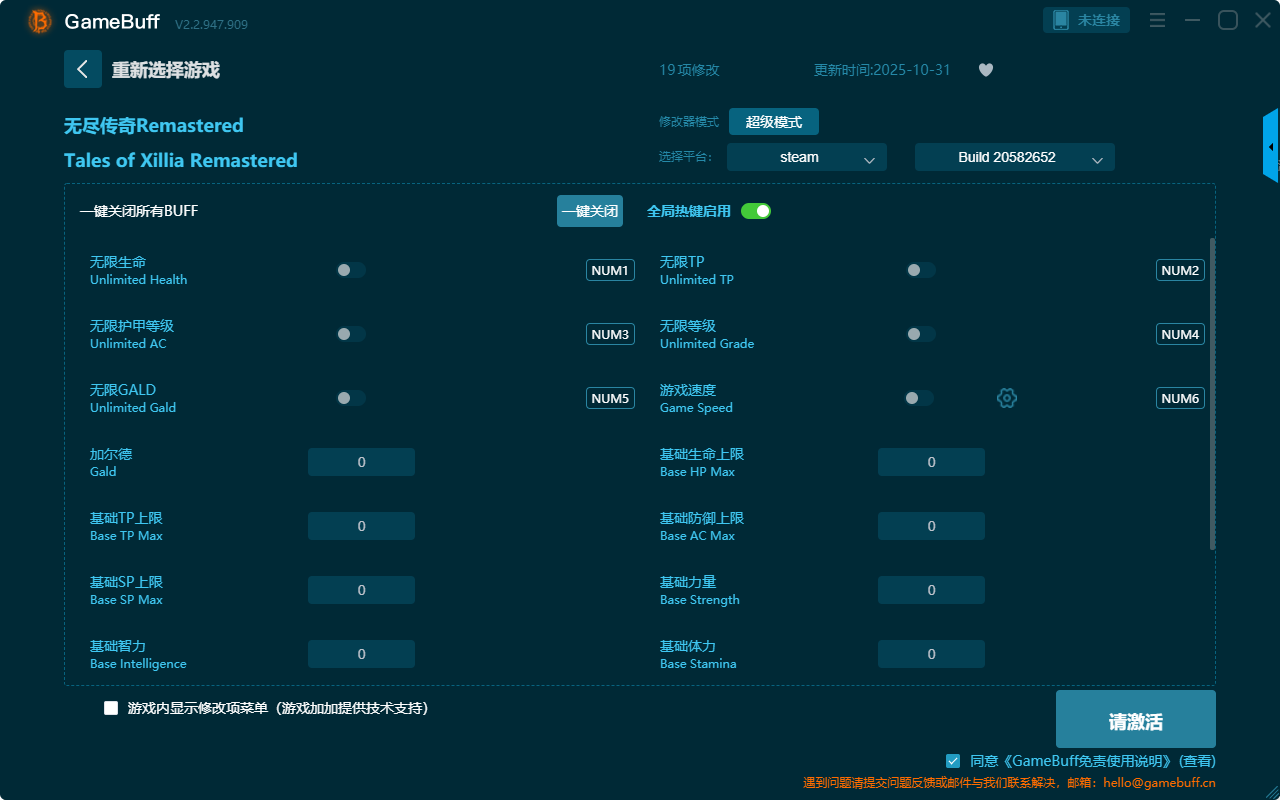This screenshot has height=800, width=1280.
Task: Click the 请激活 activate button
Action: 1135,722
